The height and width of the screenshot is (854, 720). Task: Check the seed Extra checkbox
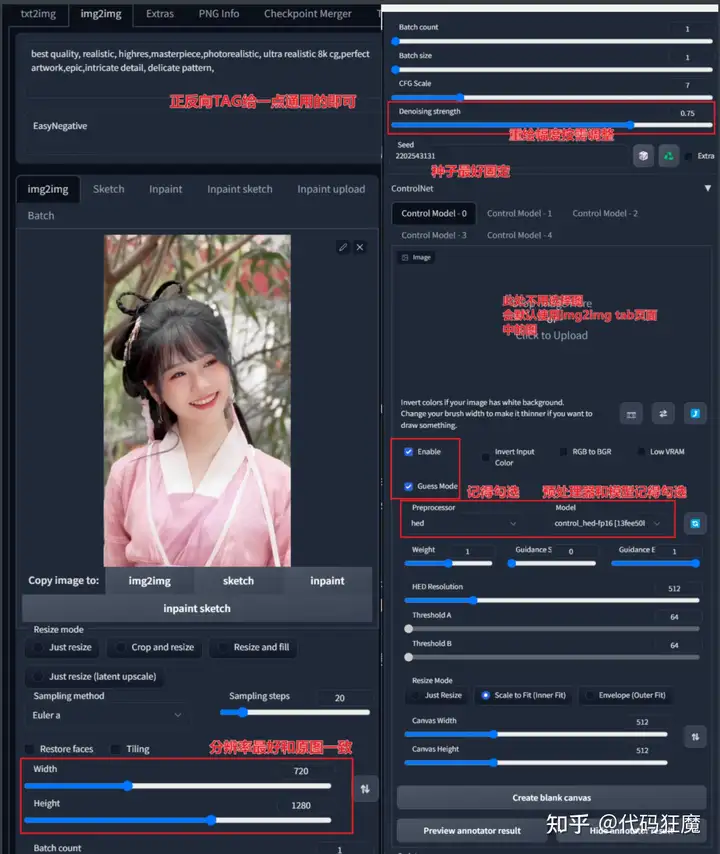689,156
